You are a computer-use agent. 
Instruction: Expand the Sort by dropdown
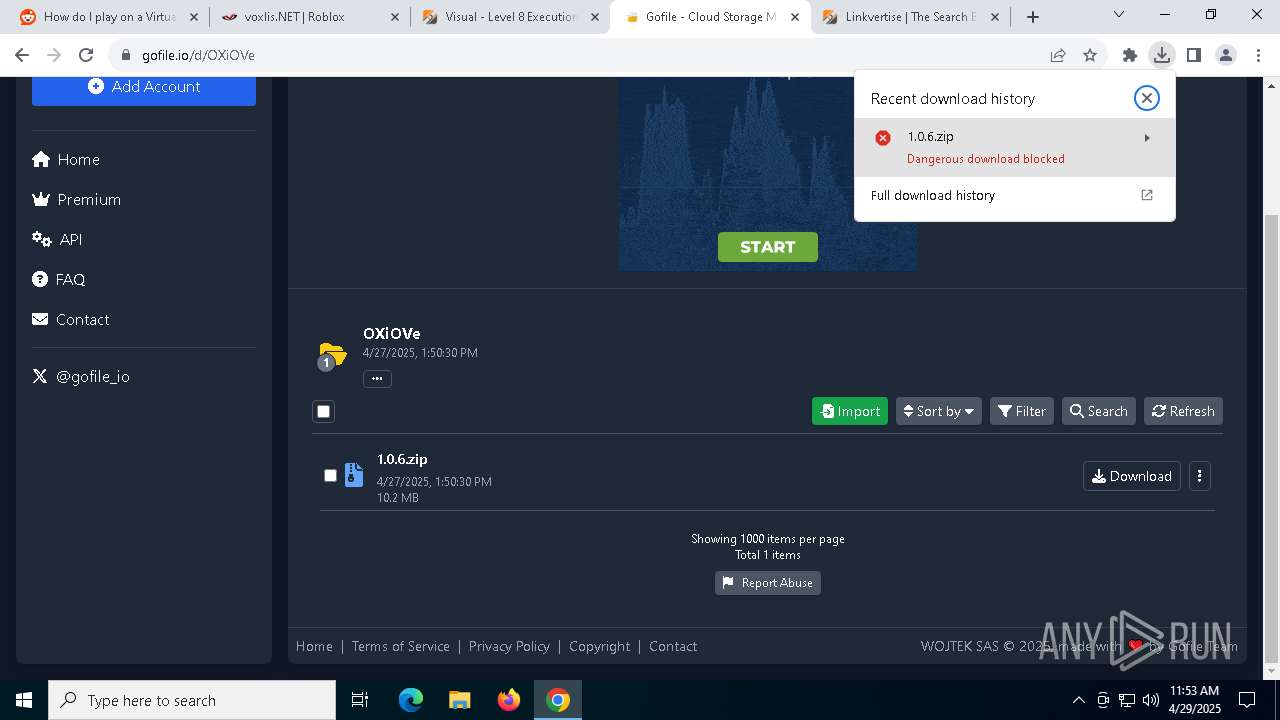coord(938,411)
